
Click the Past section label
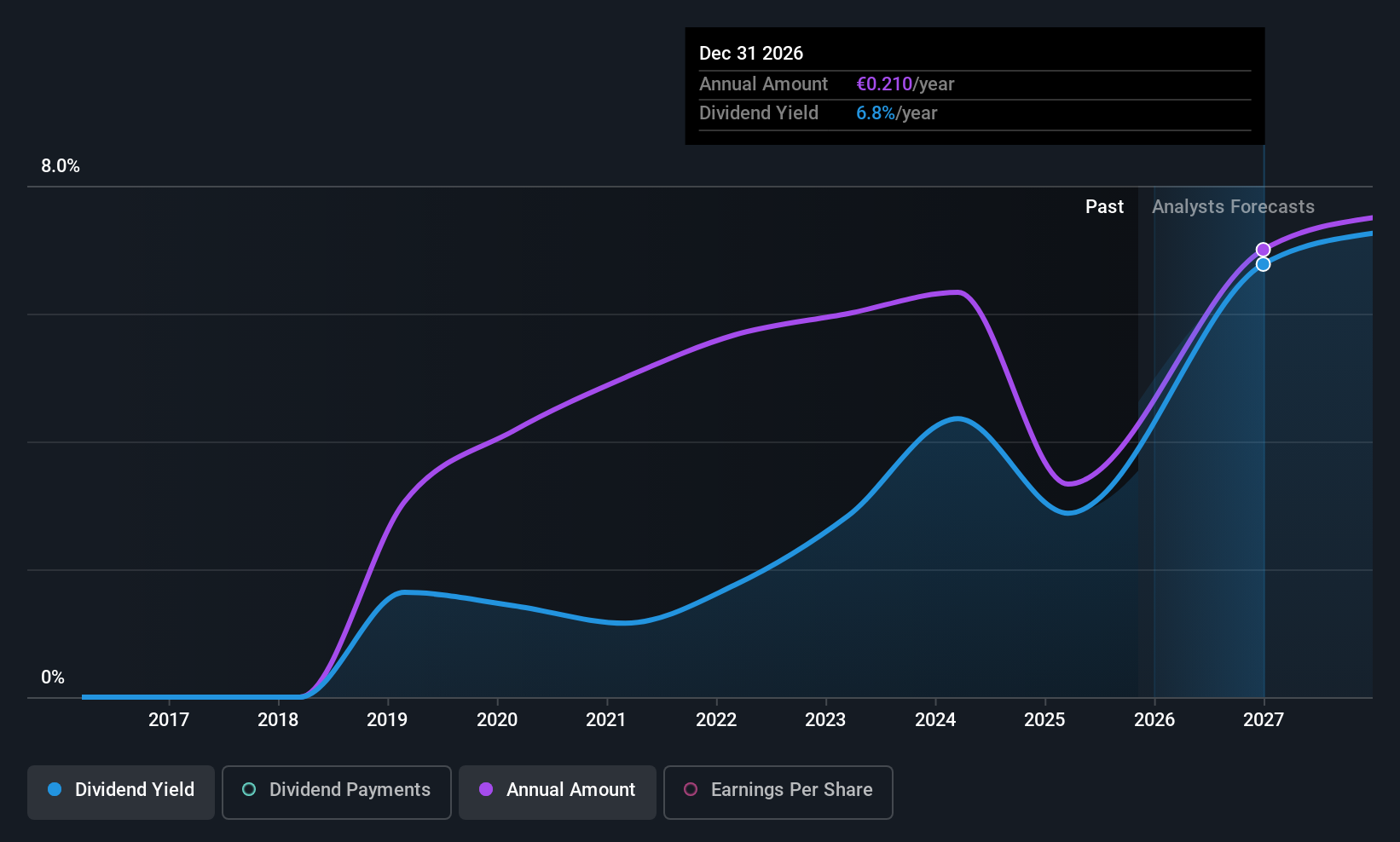click(1104, 207)
